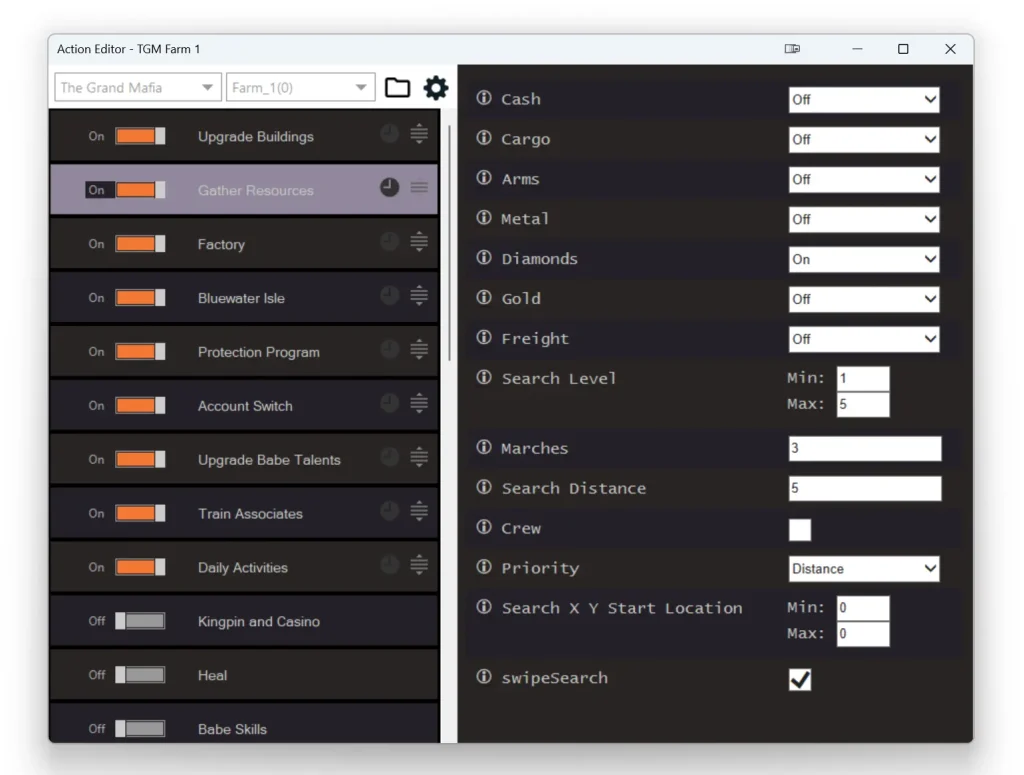This screenshot has height=775, width=1024.
Task: Click the action list vertical scrollbar
Action: [x=449, y=243]
